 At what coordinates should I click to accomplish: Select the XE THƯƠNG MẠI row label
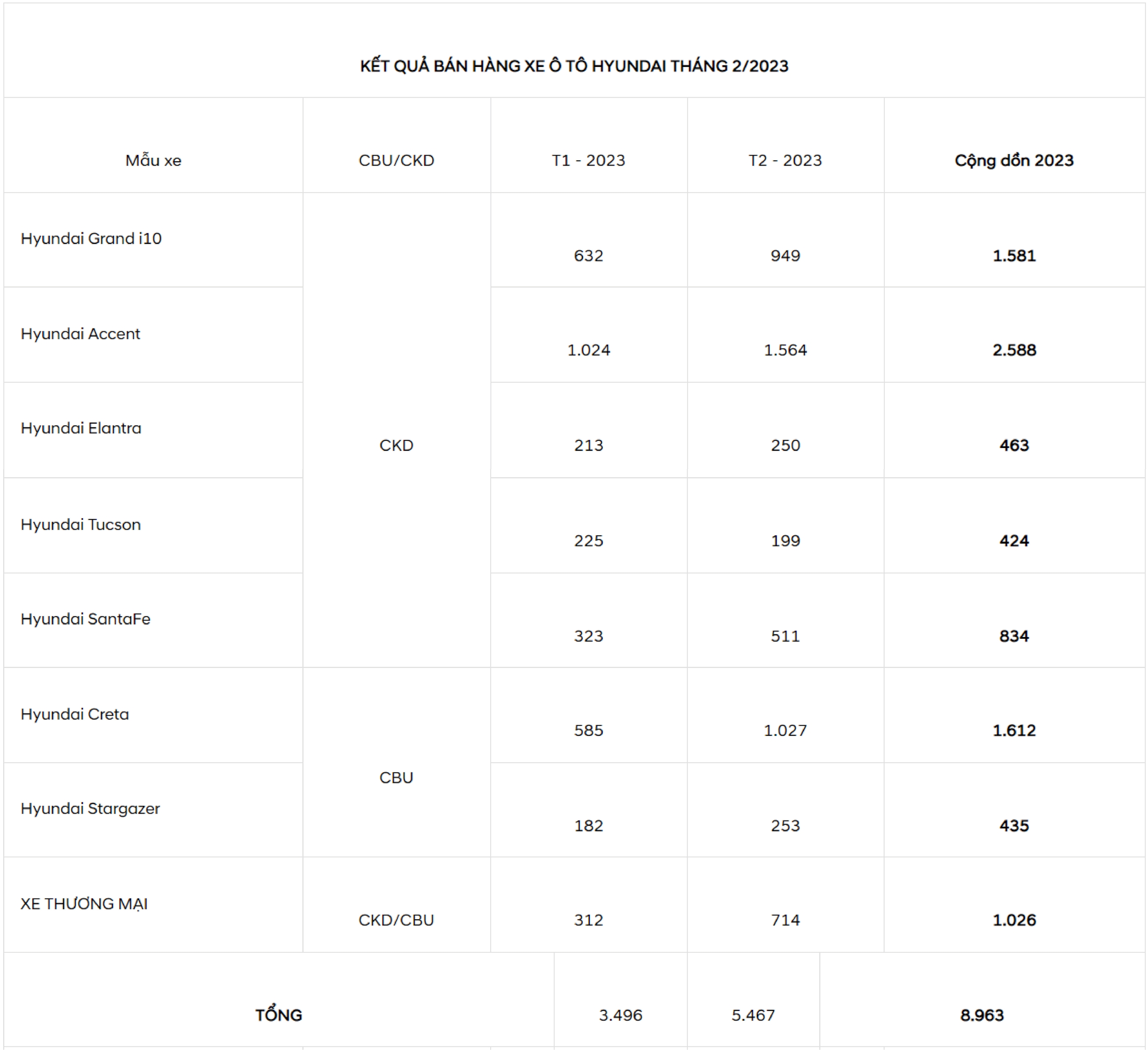click(x=84, y=904)
